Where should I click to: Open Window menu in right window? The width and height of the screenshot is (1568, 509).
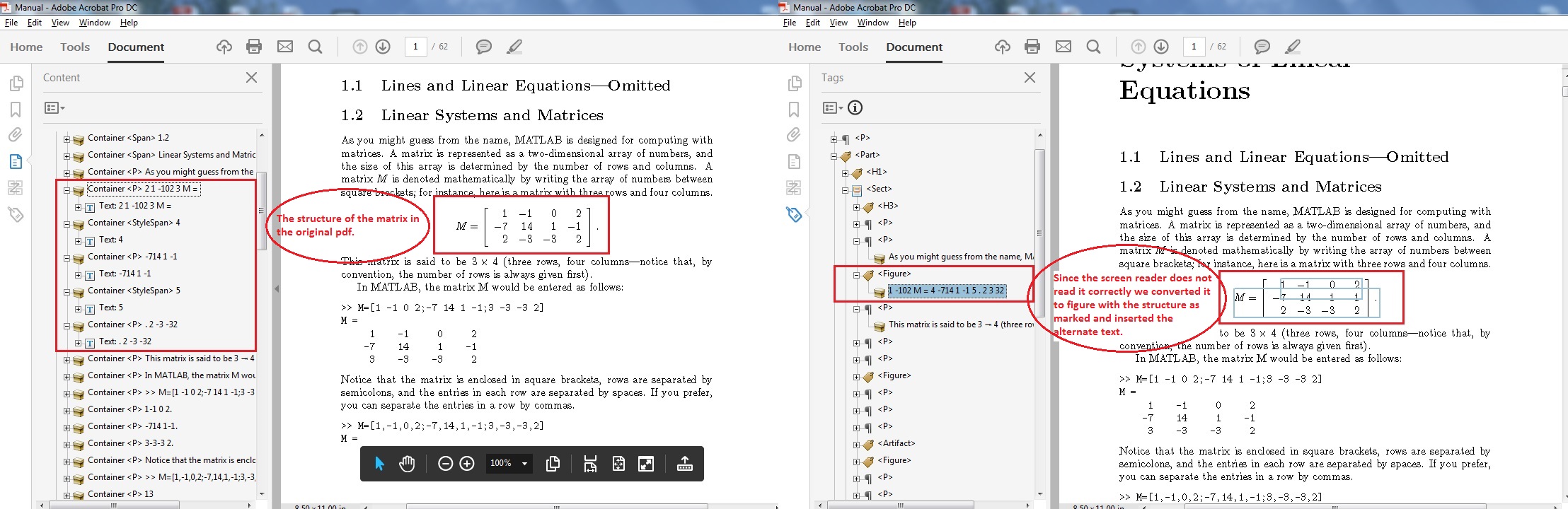click(872, 23)
